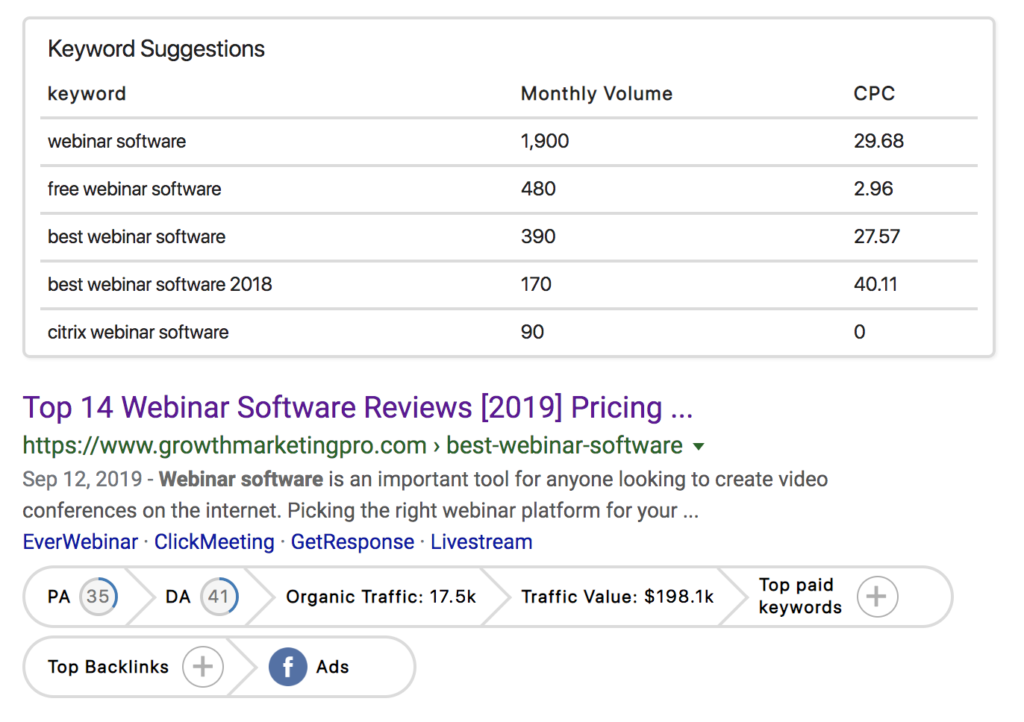Click the Facebook icon next to Ads
The height and width of the screenshot is (722, 1024).
(287, 667)
